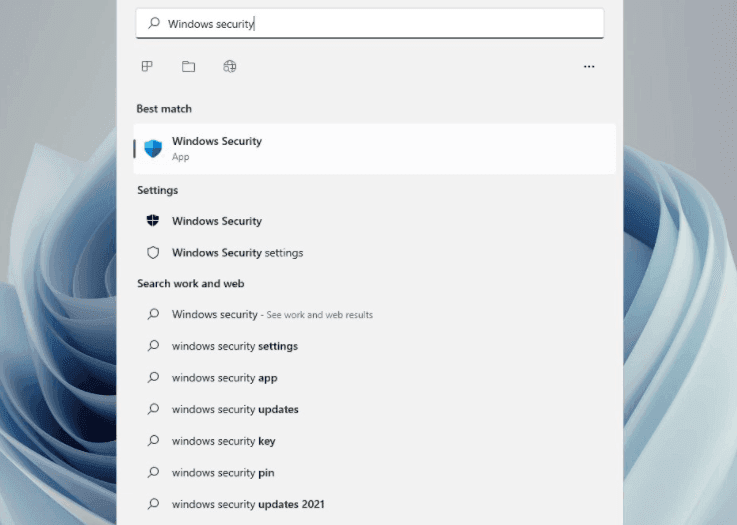Open the Windows Security app best match
Viewport: 737px width, 525px height.
375,149
